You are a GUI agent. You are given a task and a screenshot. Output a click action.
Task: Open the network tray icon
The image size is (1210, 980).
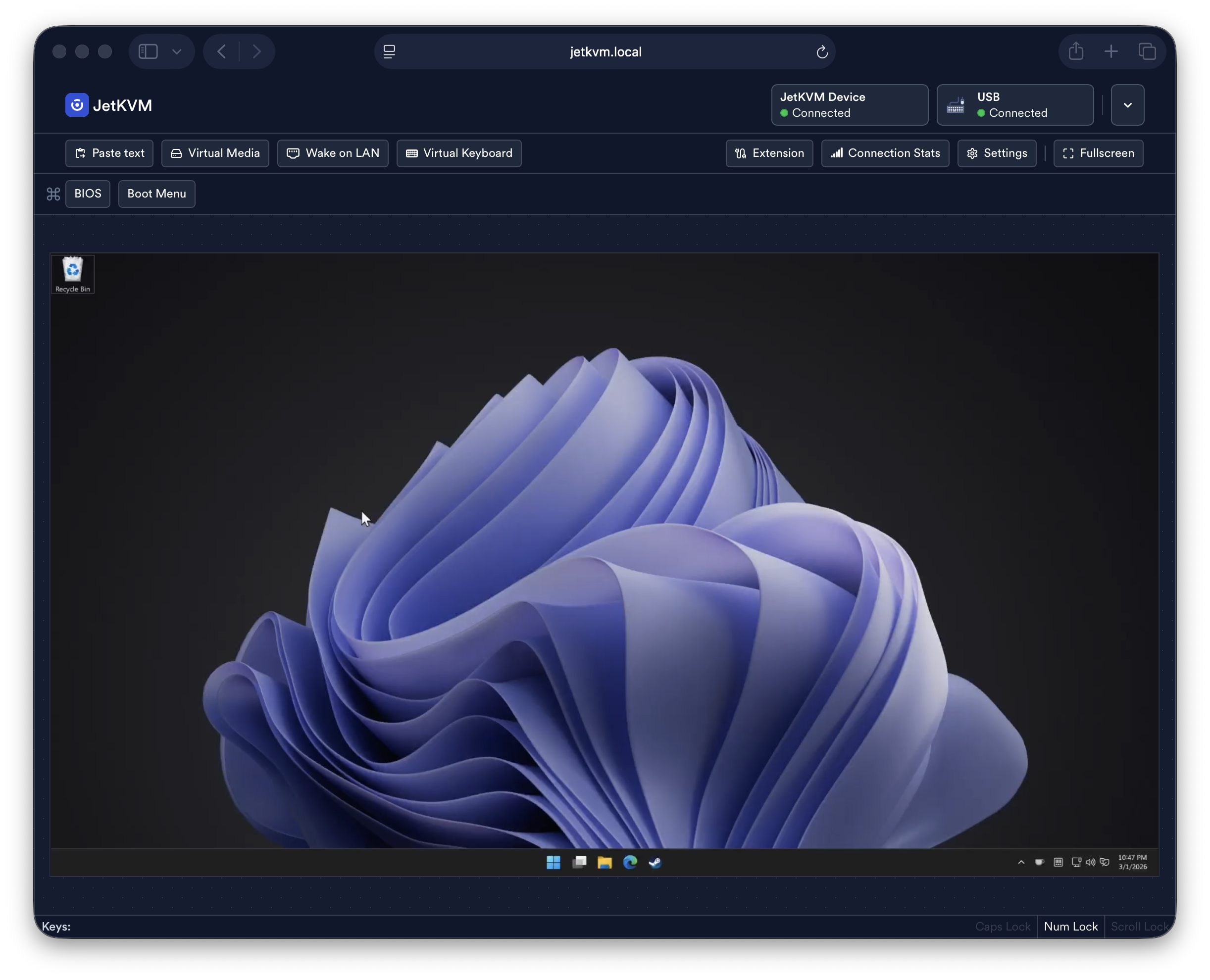pos(1077,863)
